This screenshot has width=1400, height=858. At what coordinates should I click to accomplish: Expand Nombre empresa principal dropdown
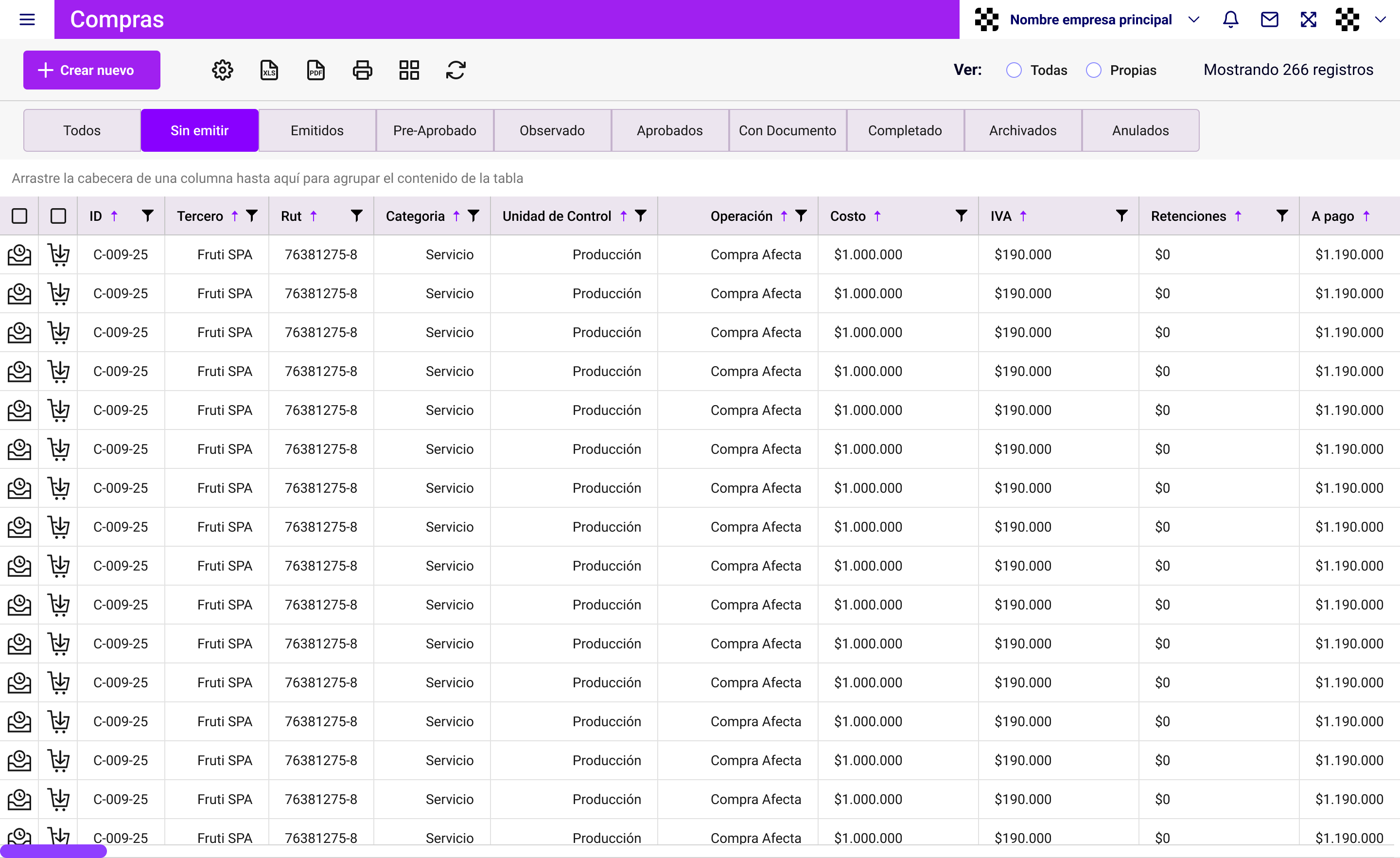1194,20
